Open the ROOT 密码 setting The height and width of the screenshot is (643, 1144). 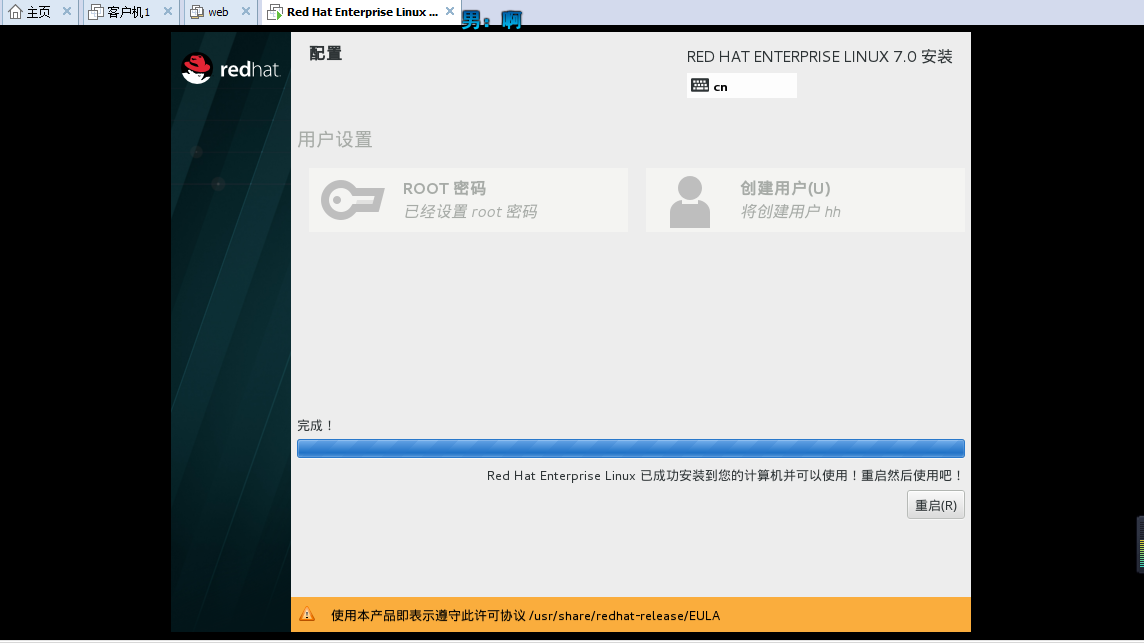click(468, 200)
